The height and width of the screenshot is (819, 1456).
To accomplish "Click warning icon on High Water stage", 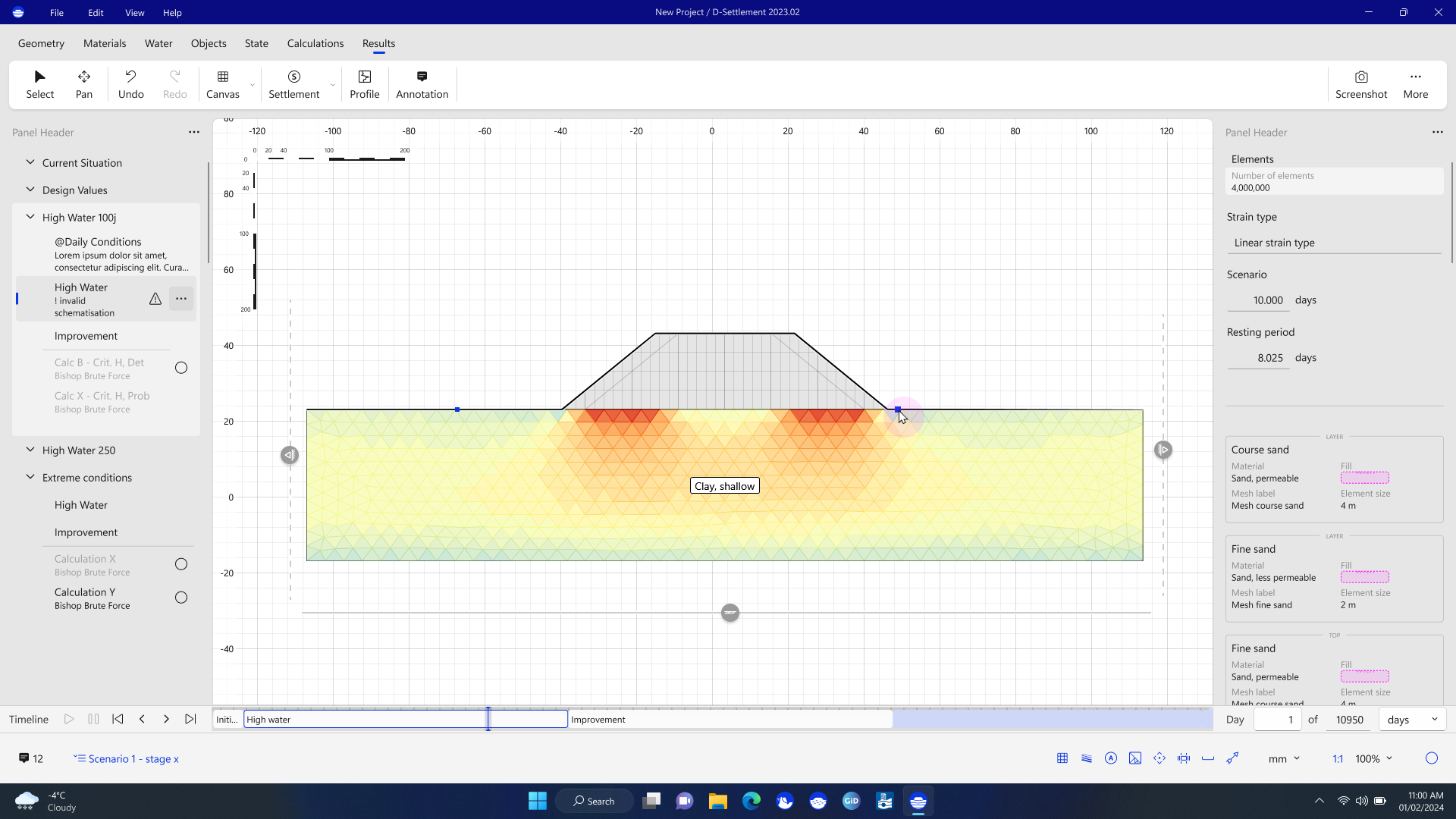I will click(x=155, y=299).
